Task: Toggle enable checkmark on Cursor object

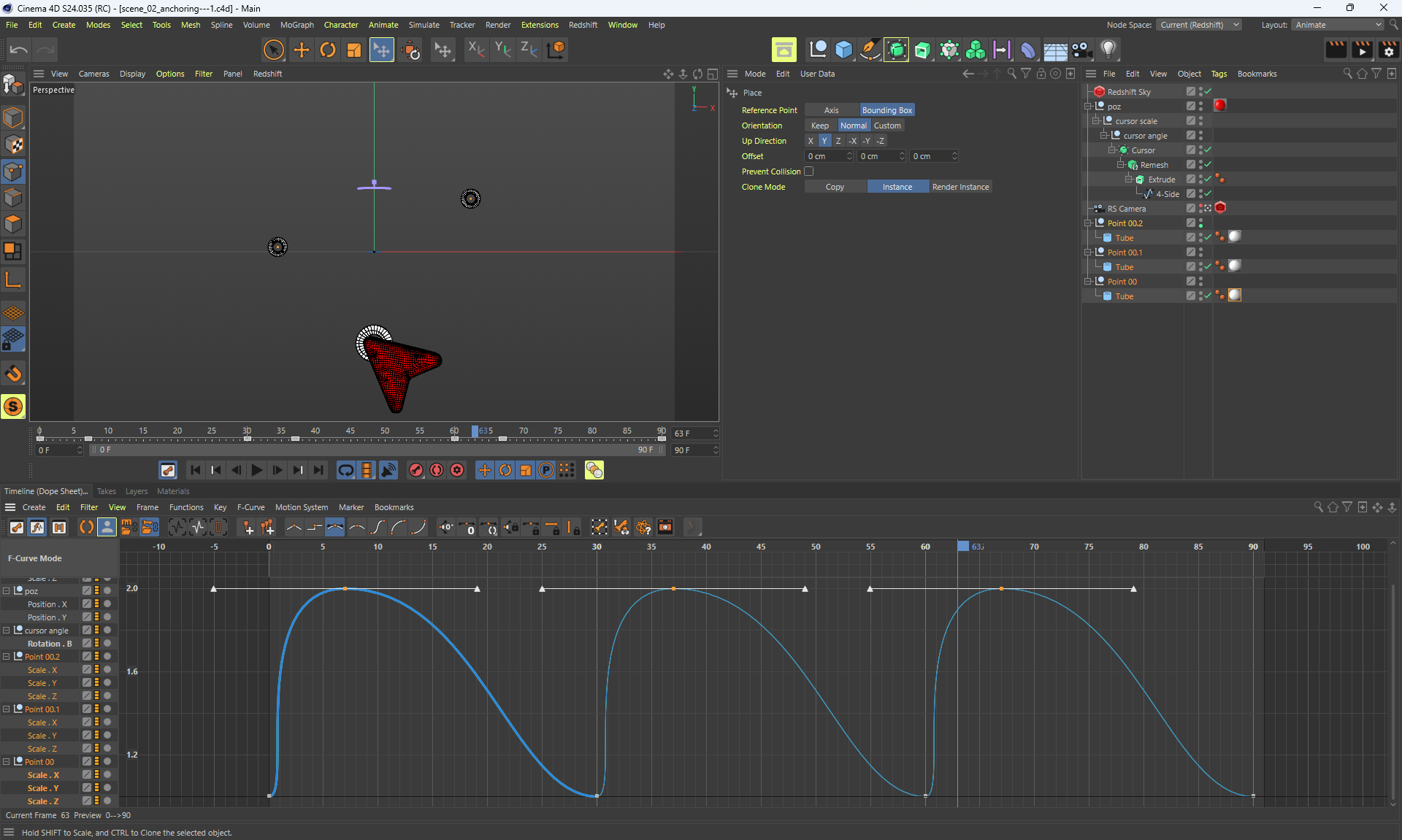Action: pos(1208,150)
